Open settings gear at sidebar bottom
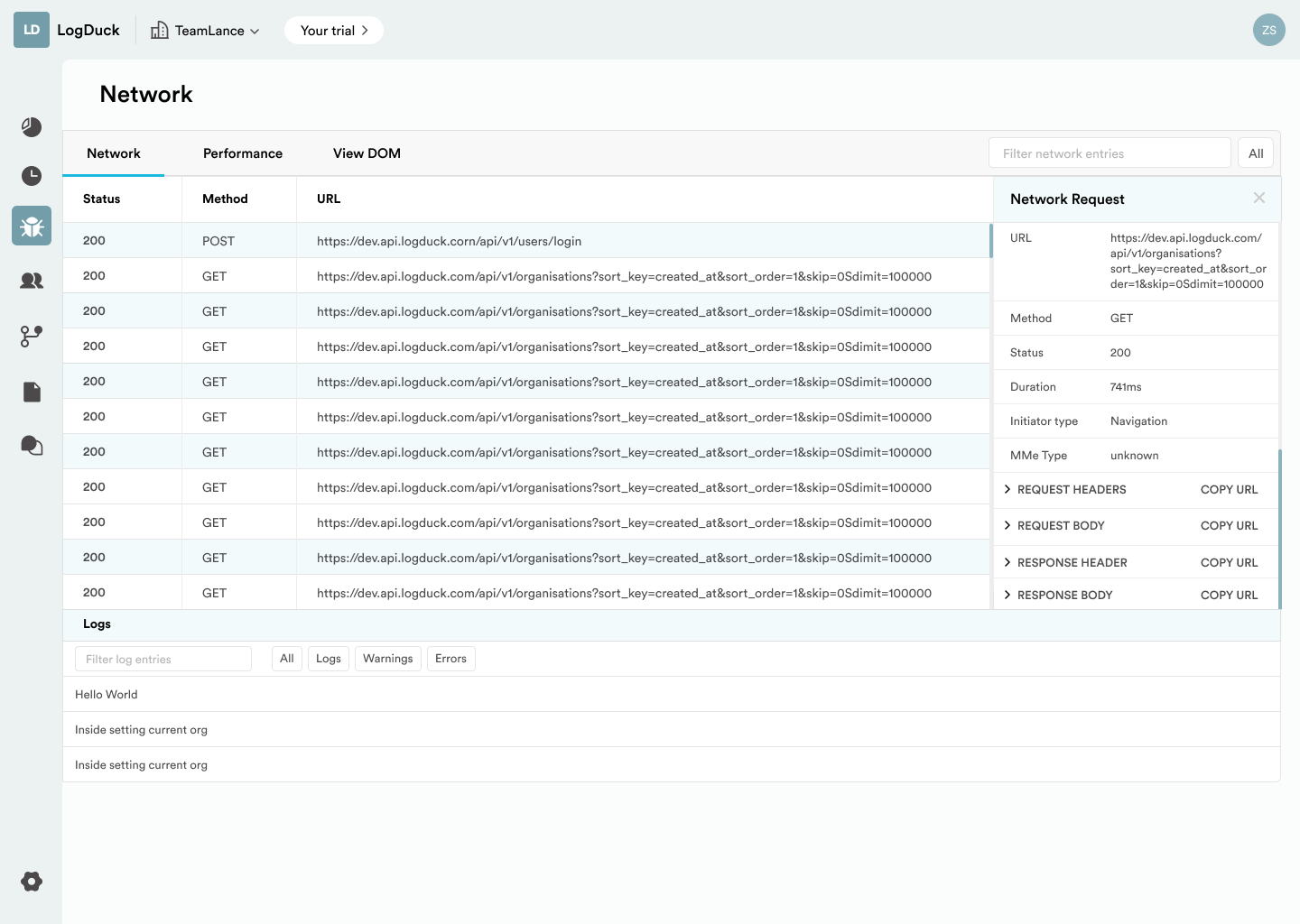This screenshot has height=924, width=1300. click(x=32, y=882)
